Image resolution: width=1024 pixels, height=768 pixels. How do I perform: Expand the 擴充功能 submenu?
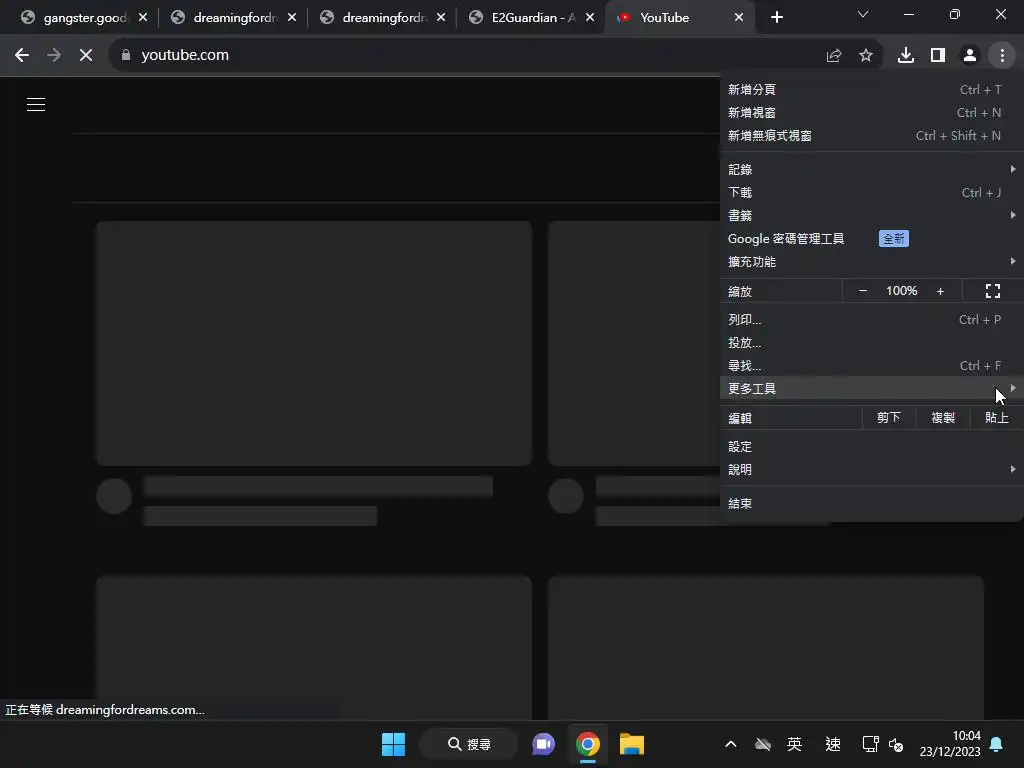(x=871, y=262)
